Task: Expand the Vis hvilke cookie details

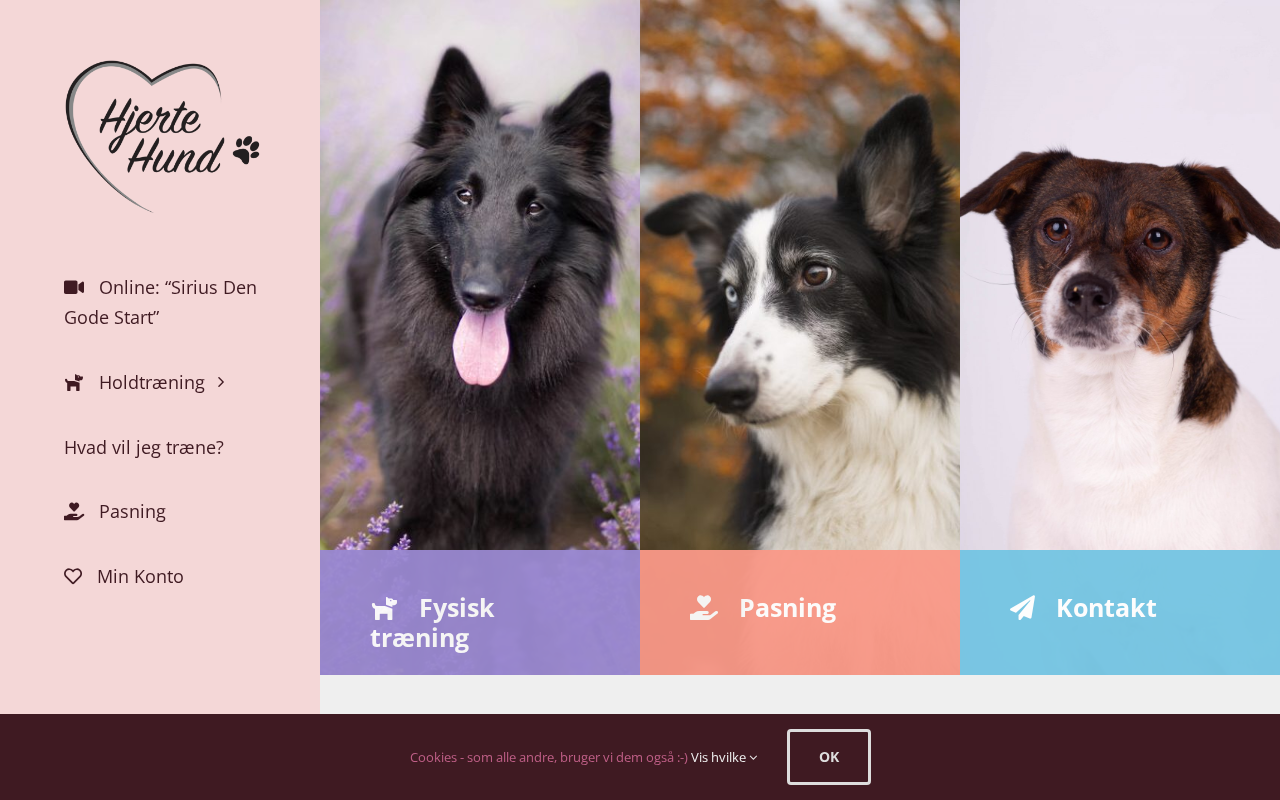Action: click(x=724, y=757)
